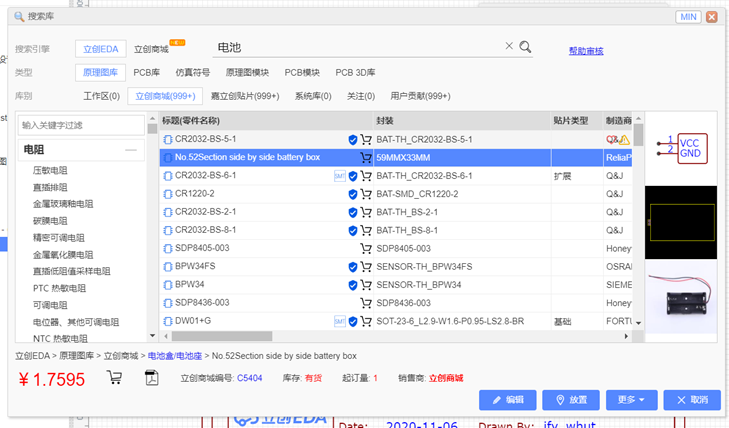
Task: Click the verified shield icon in the CR2032-BS-5-1 row
Action: pyautogui.click(x=353, y=139)
